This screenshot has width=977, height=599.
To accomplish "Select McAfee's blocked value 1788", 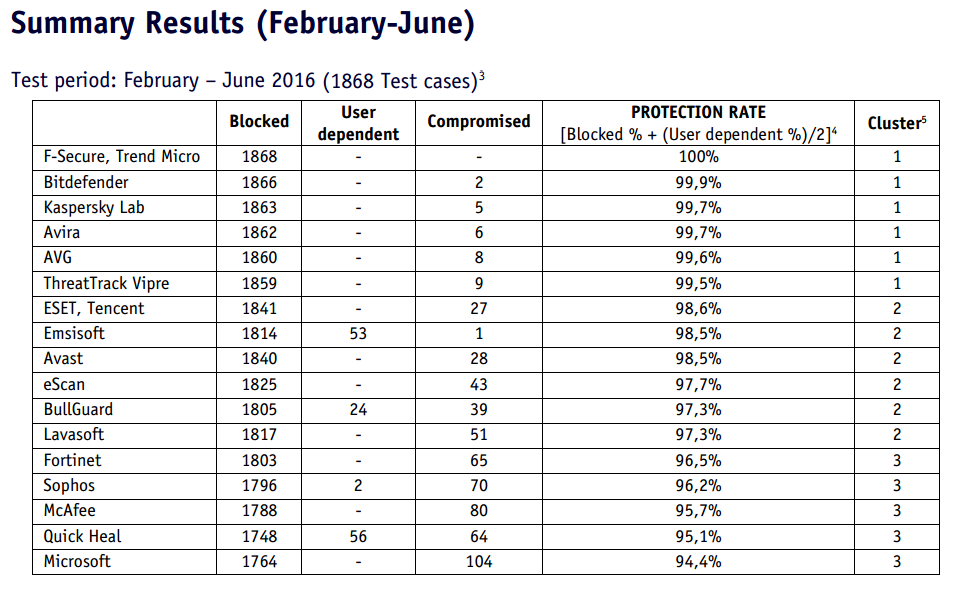I will (x=259, y=510).
